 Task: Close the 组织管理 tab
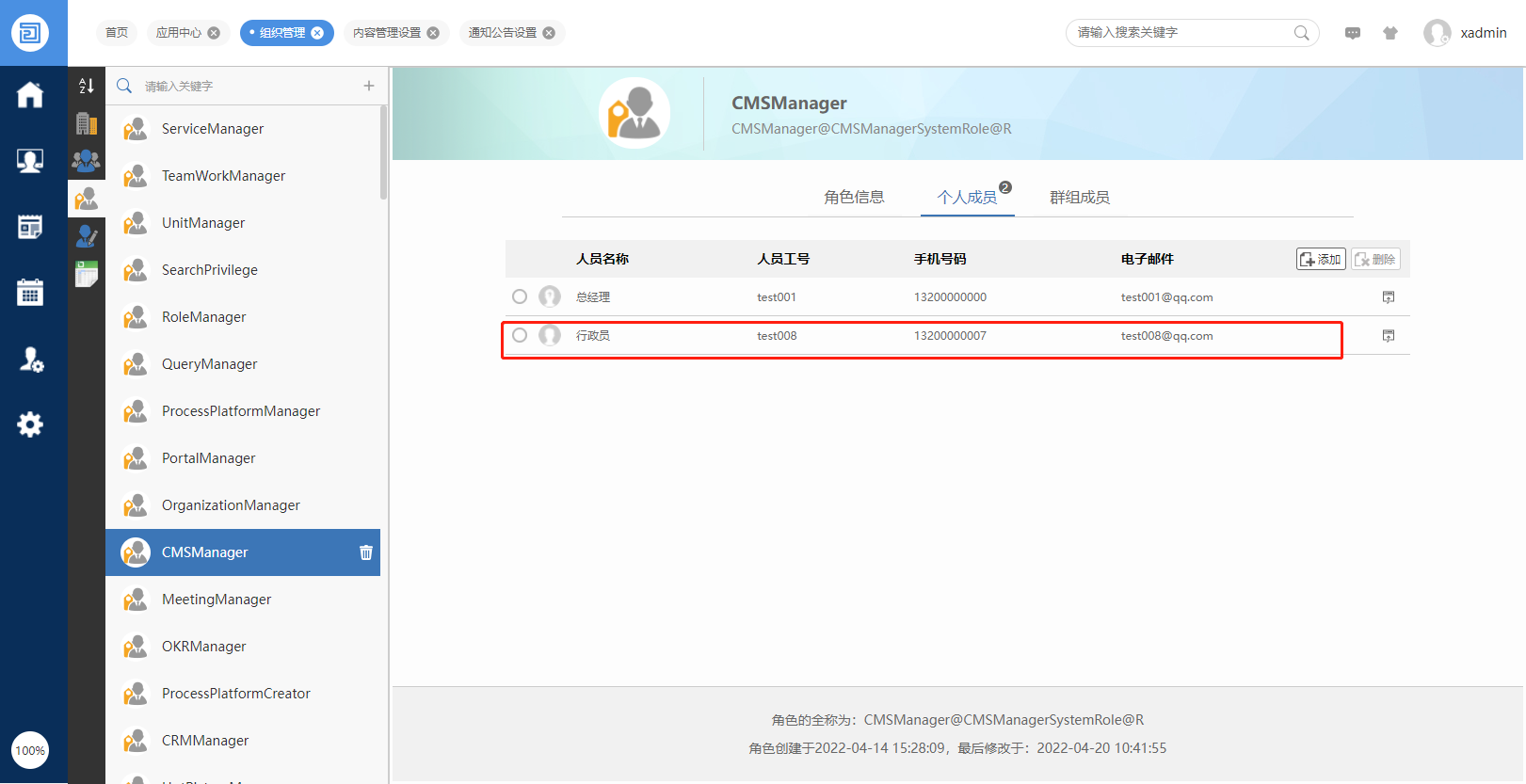coord(317,33)
